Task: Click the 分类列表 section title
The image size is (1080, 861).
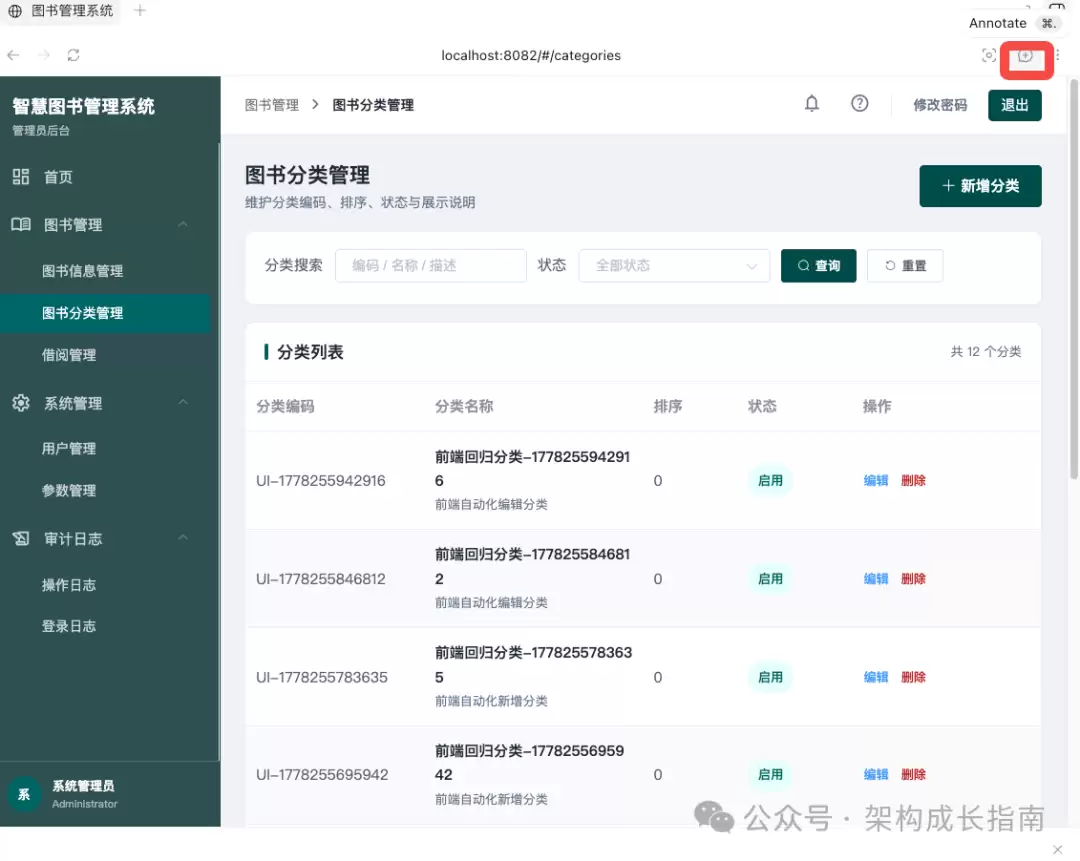Action: (311, 352)
